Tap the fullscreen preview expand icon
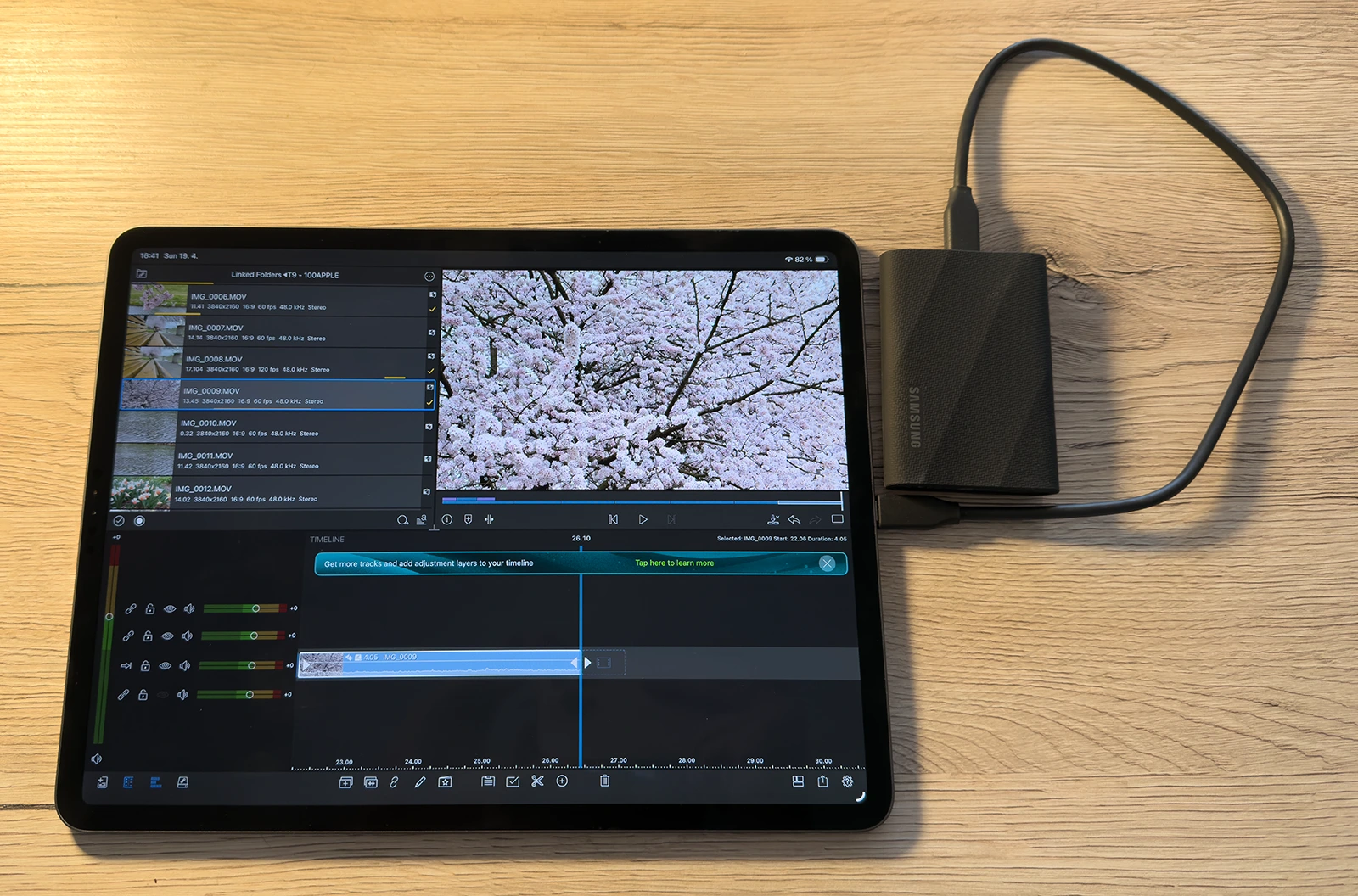 pyautogui.click(x=838, y=519)
